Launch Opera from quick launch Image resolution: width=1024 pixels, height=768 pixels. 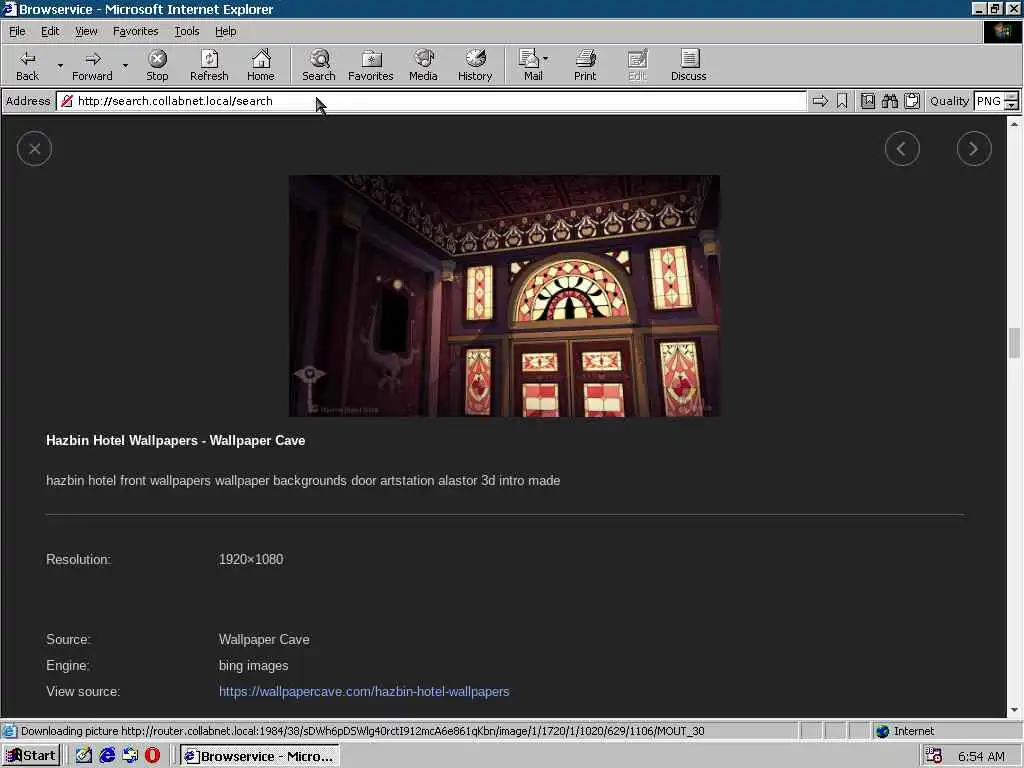coord(153,756)
